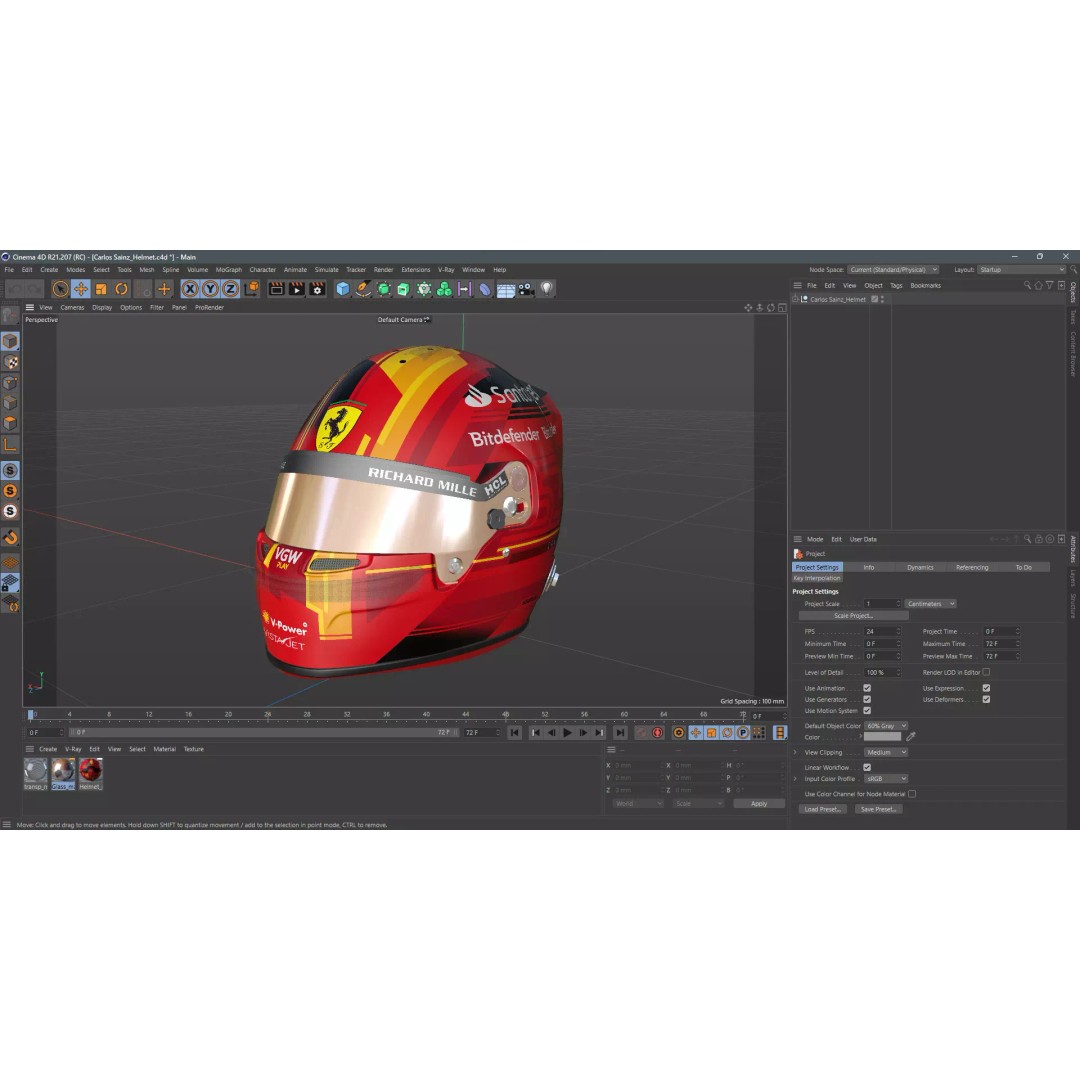
Task: Go to start of animation
Action: [515, 733]
